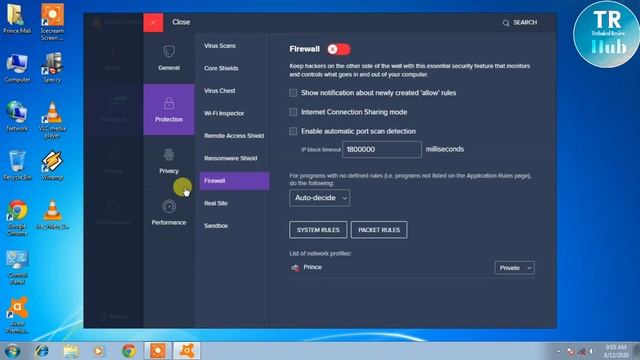Image resolution: width=640 pixels, height=360 pixels.
Task: Launch Chrome from the taskbar
Action: (129, 351)
